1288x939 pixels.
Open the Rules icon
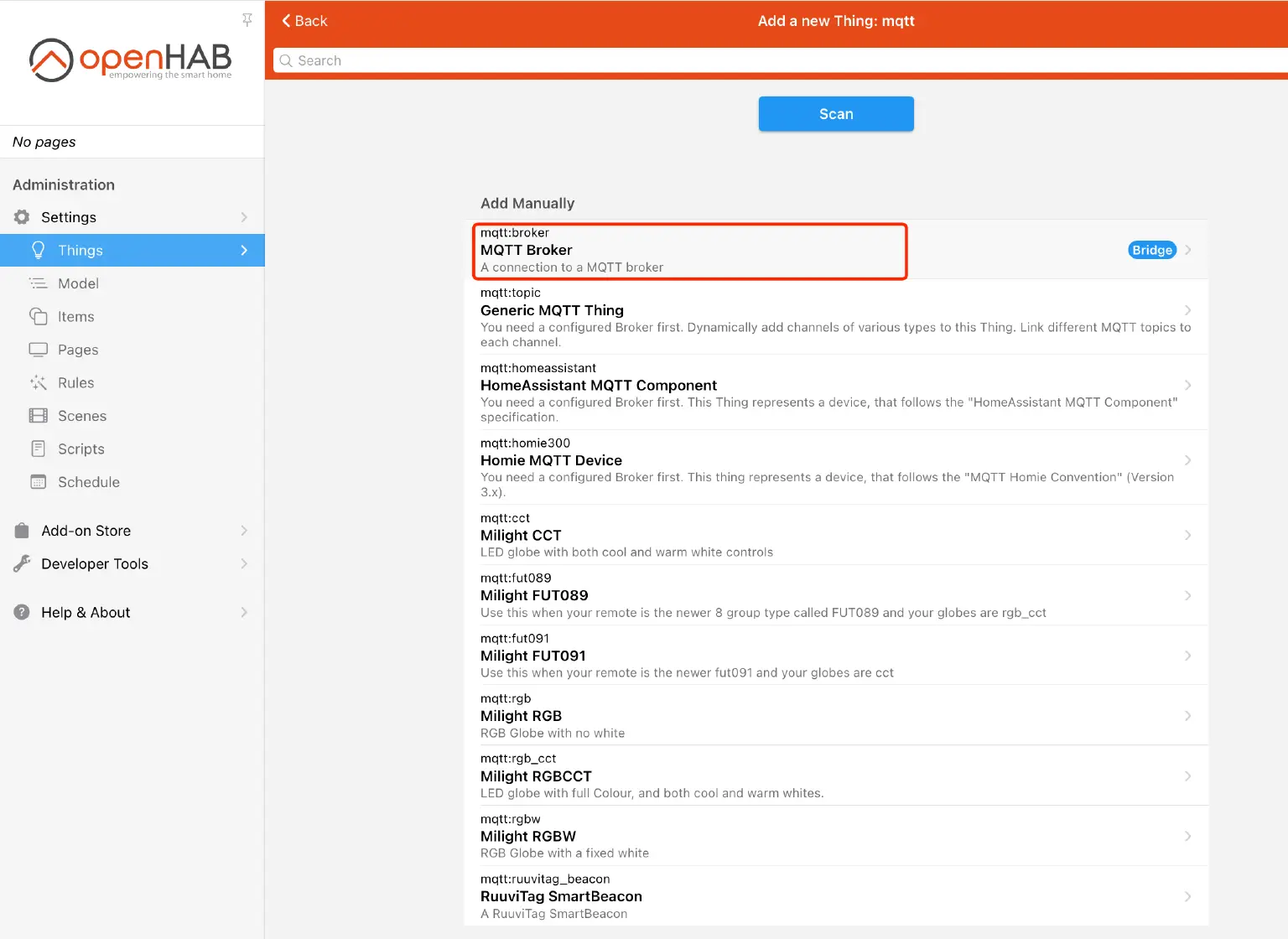39,382
